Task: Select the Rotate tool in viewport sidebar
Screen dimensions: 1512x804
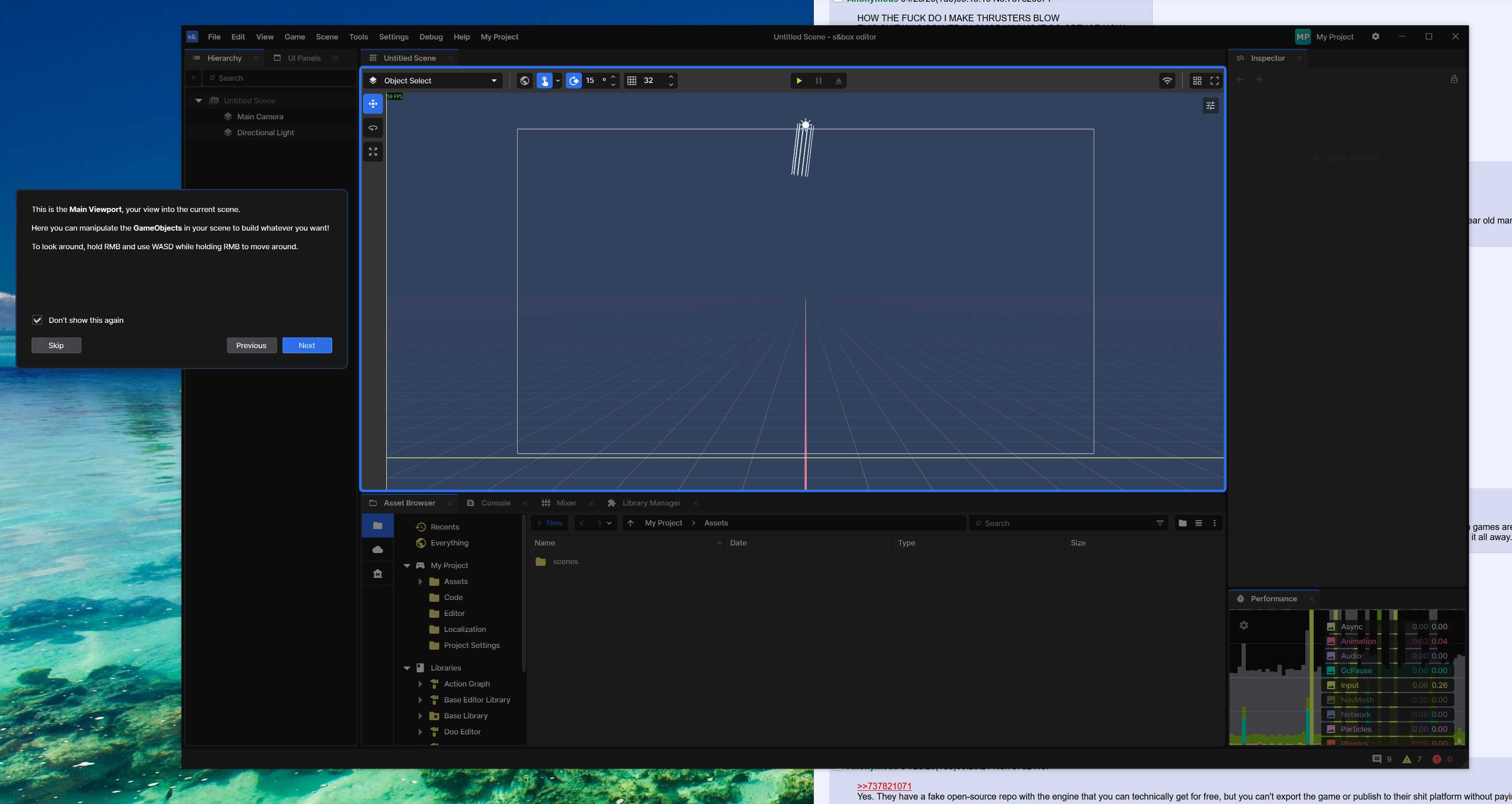Action: (x=373, y=128)
